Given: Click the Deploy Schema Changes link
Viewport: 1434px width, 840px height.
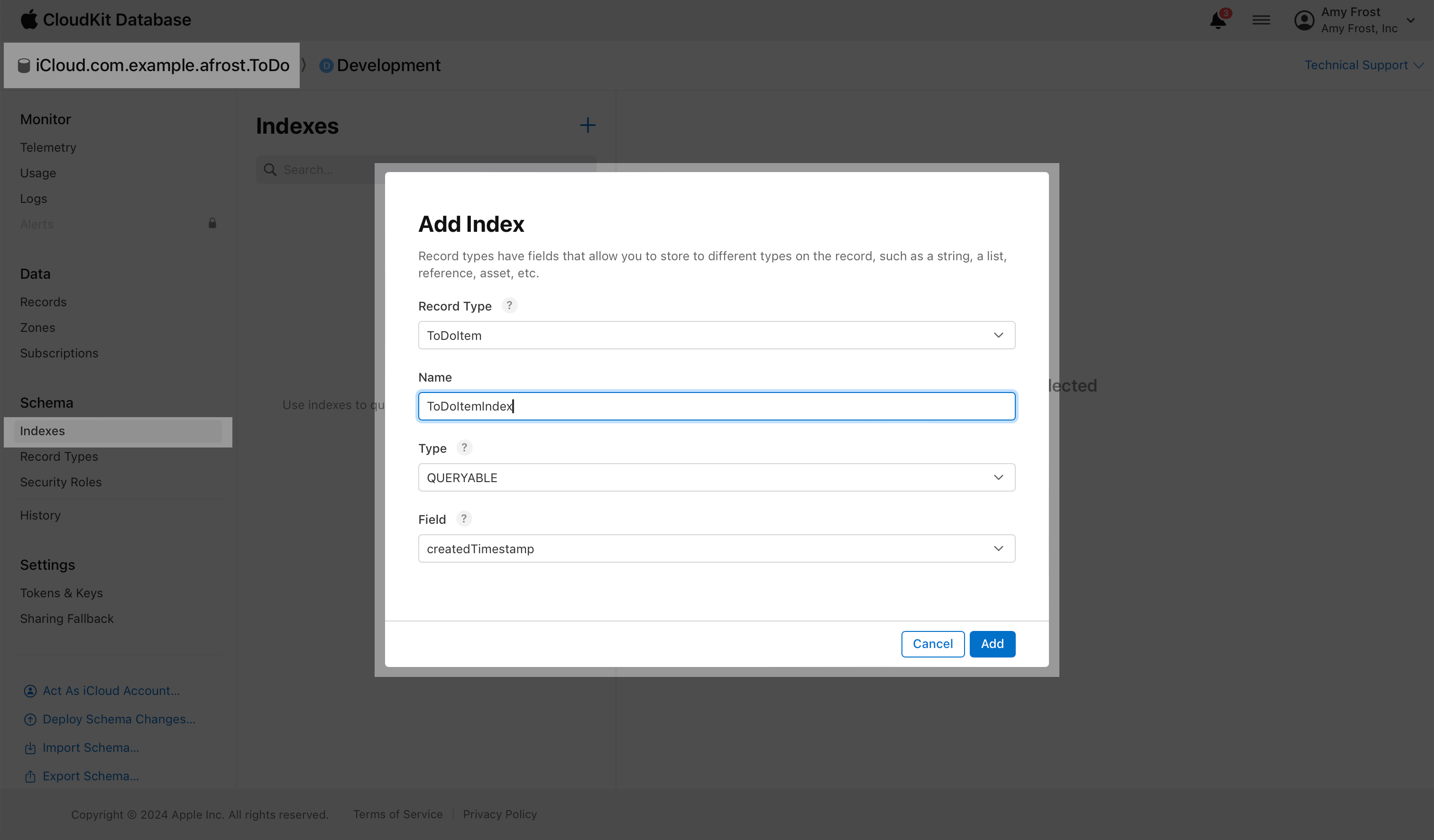Looking at the screenshot, I should coord(119,720).
